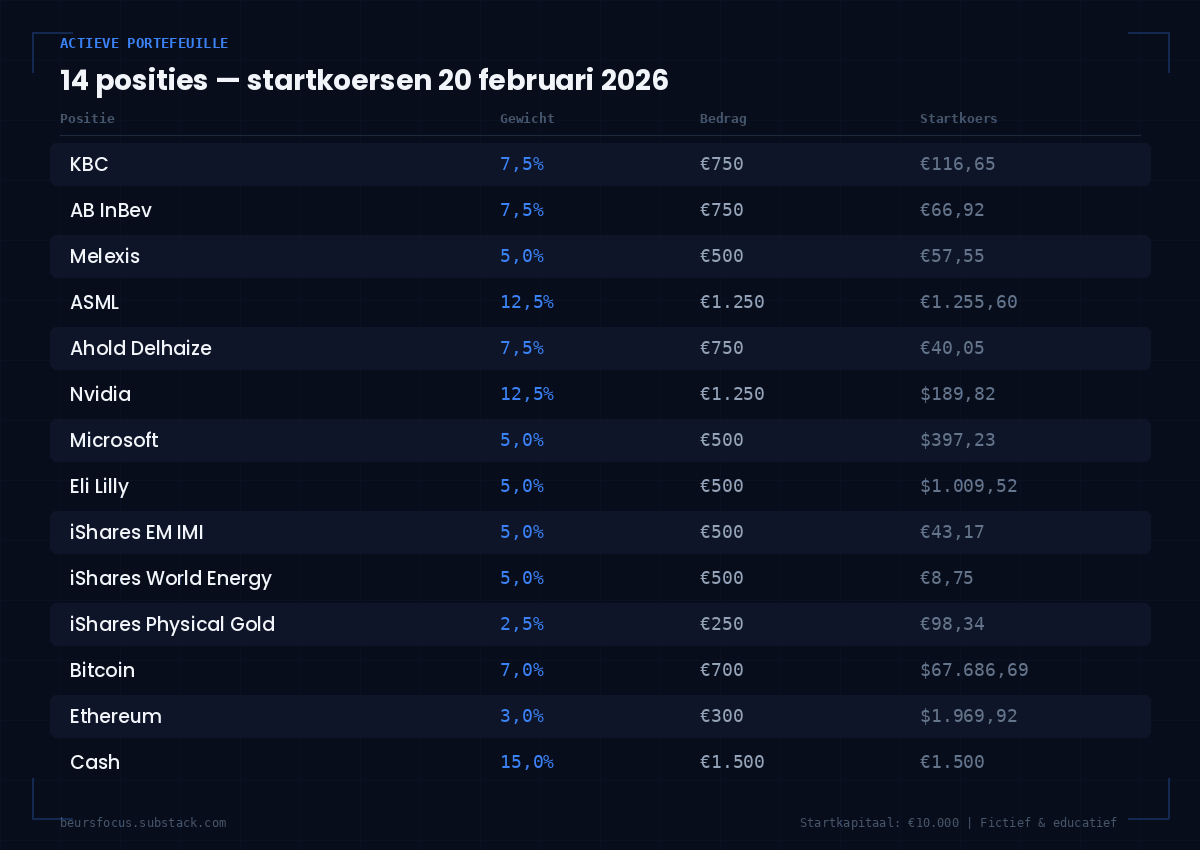Click the AB InBev row
The width and height of the screenshot is (1200, 850).
tap(110, 210)
